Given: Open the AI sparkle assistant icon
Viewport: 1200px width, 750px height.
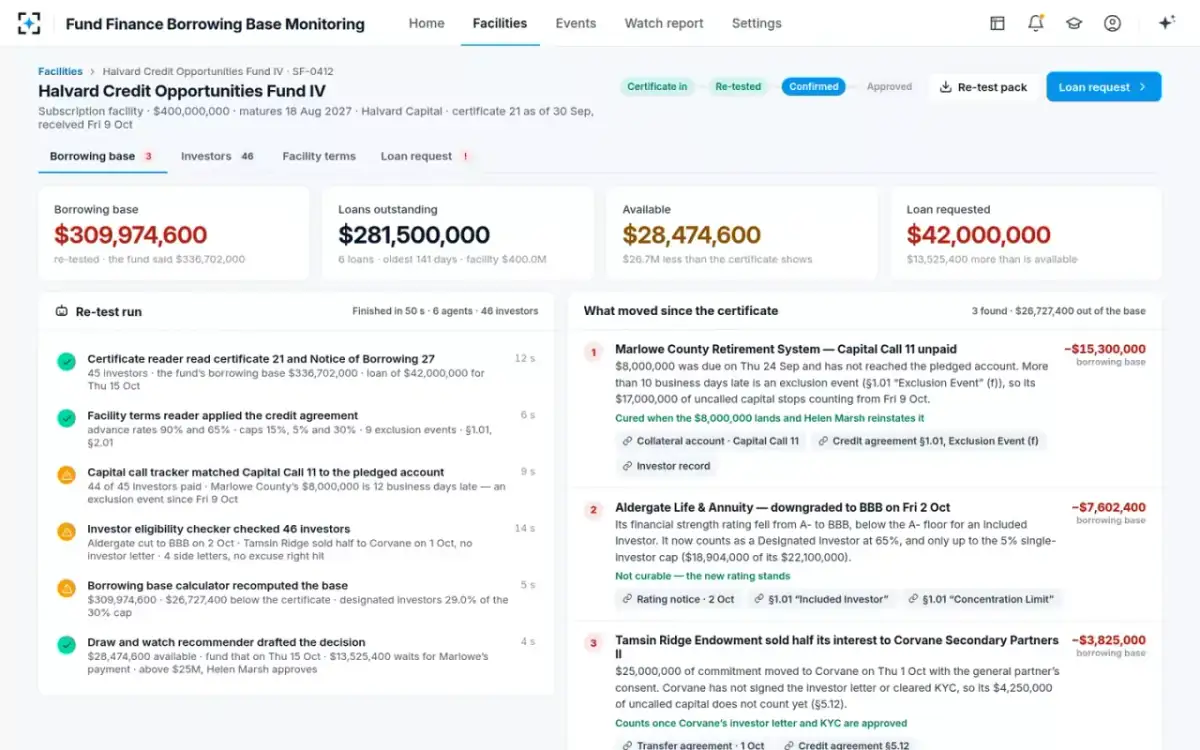Looking at the screenshot, I should pos(1166,23).
